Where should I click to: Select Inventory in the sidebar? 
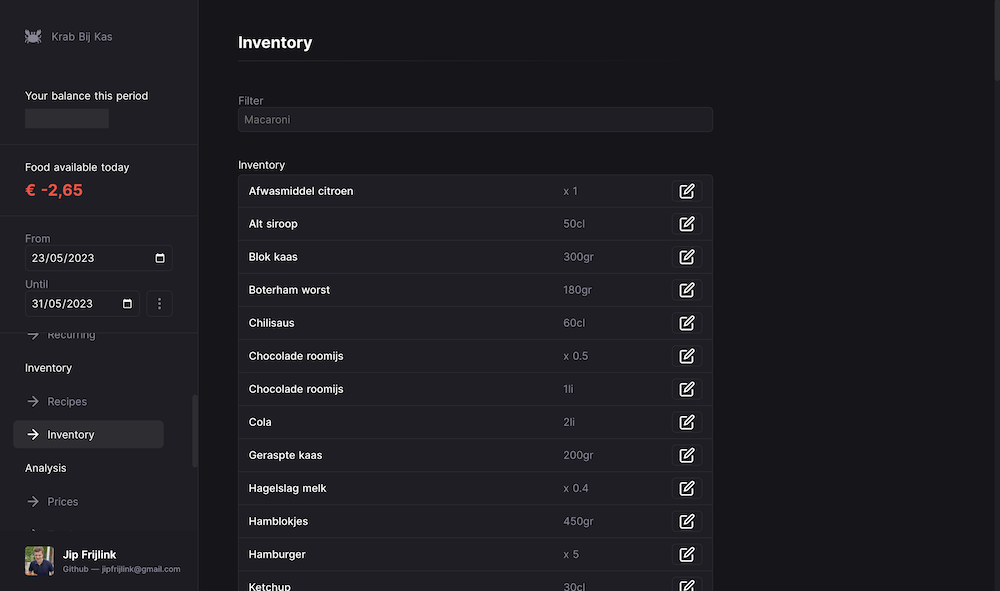pyautogui.click(x=70, y=435)
